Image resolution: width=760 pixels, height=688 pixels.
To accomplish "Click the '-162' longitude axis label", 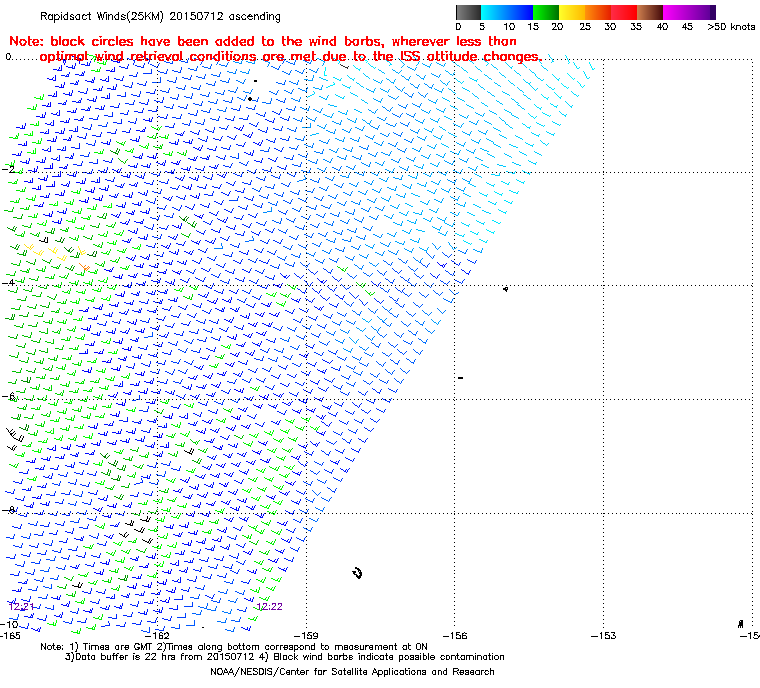I will (157, 636).
